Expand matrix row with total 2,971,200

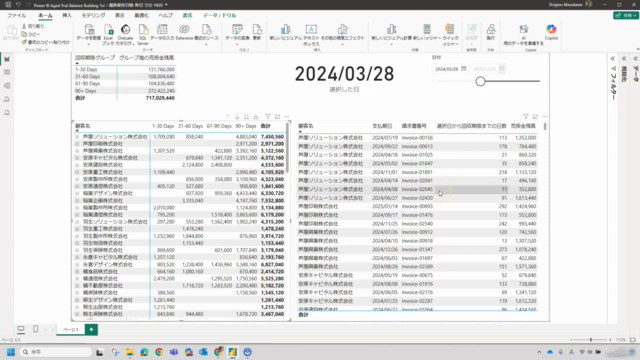(x=77, y=144)
